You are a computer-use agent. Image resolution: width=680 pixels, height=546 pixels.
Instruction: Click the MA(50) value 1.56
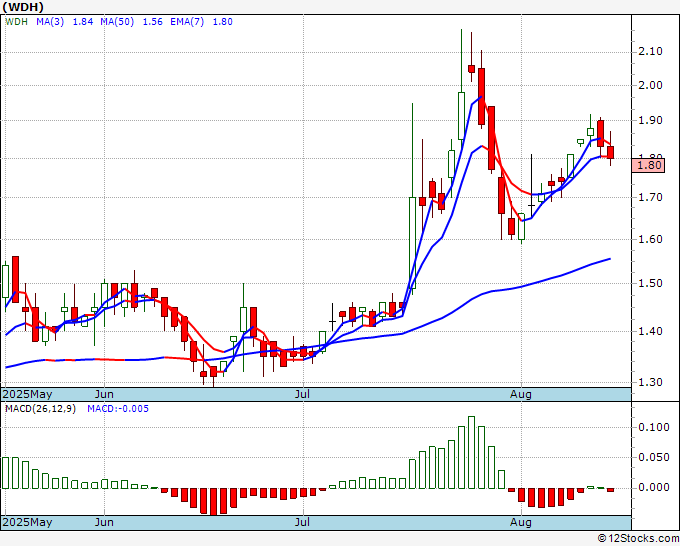153,22
